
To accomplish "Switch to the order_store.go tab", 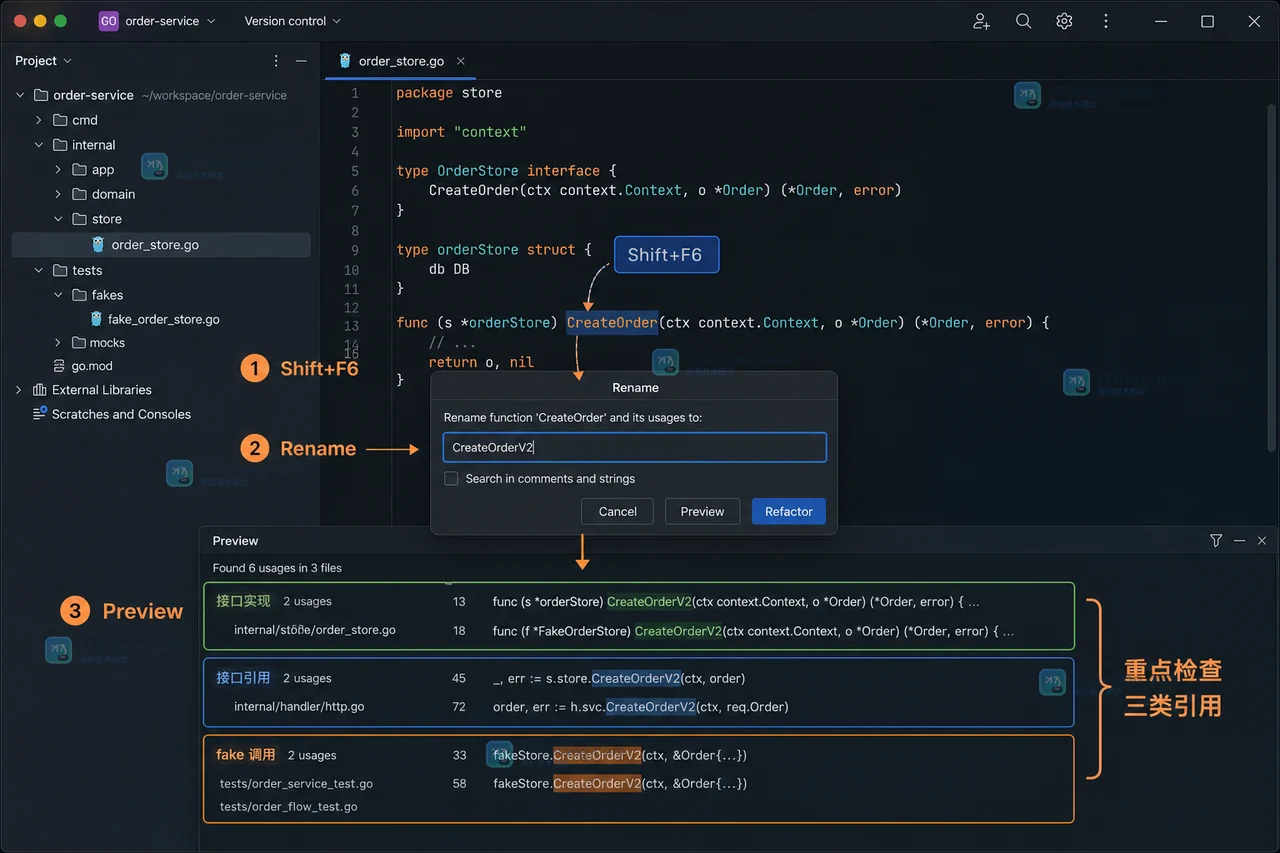I will click(x=401, y=61).
